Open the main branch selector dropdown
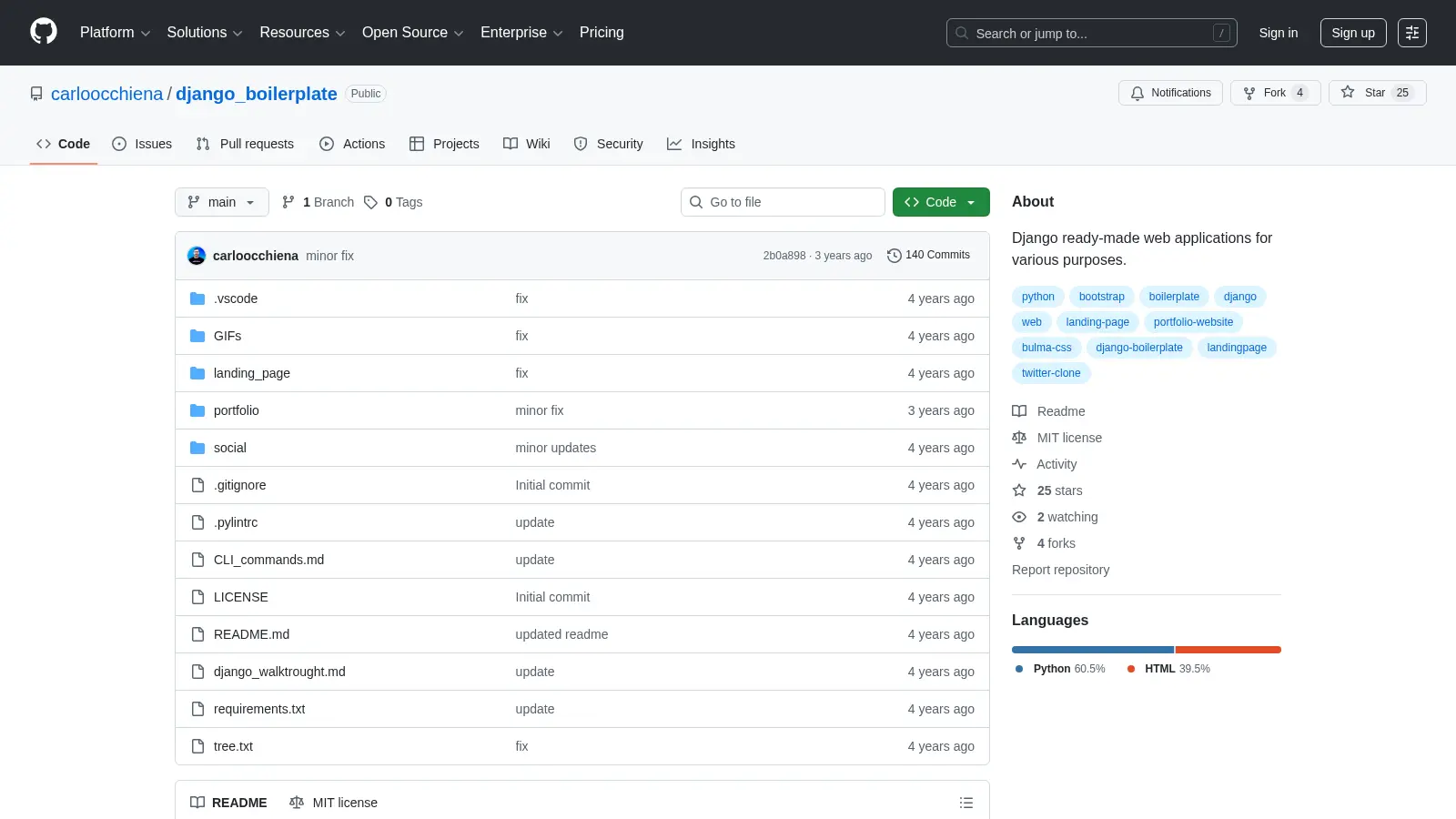Image resolution: width=1456 pixels, height=819 pixels. click(222, 202)
